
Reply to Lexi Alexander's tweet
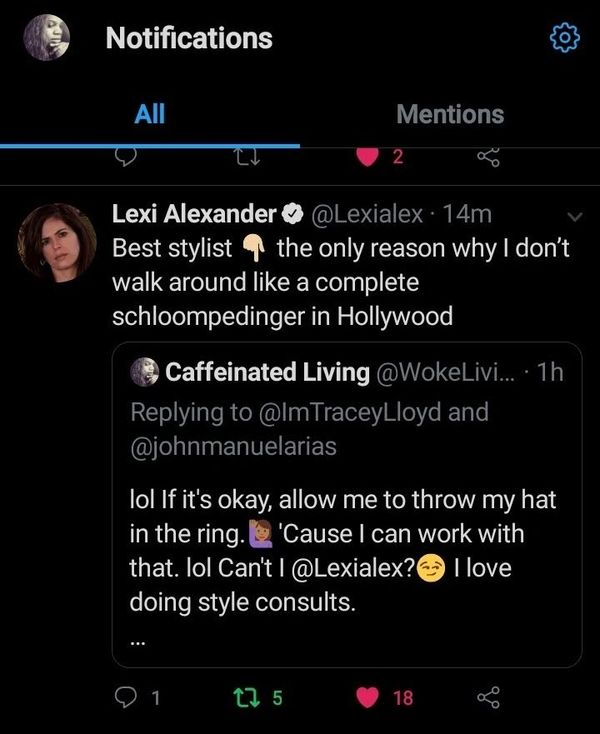pos(125,698)
